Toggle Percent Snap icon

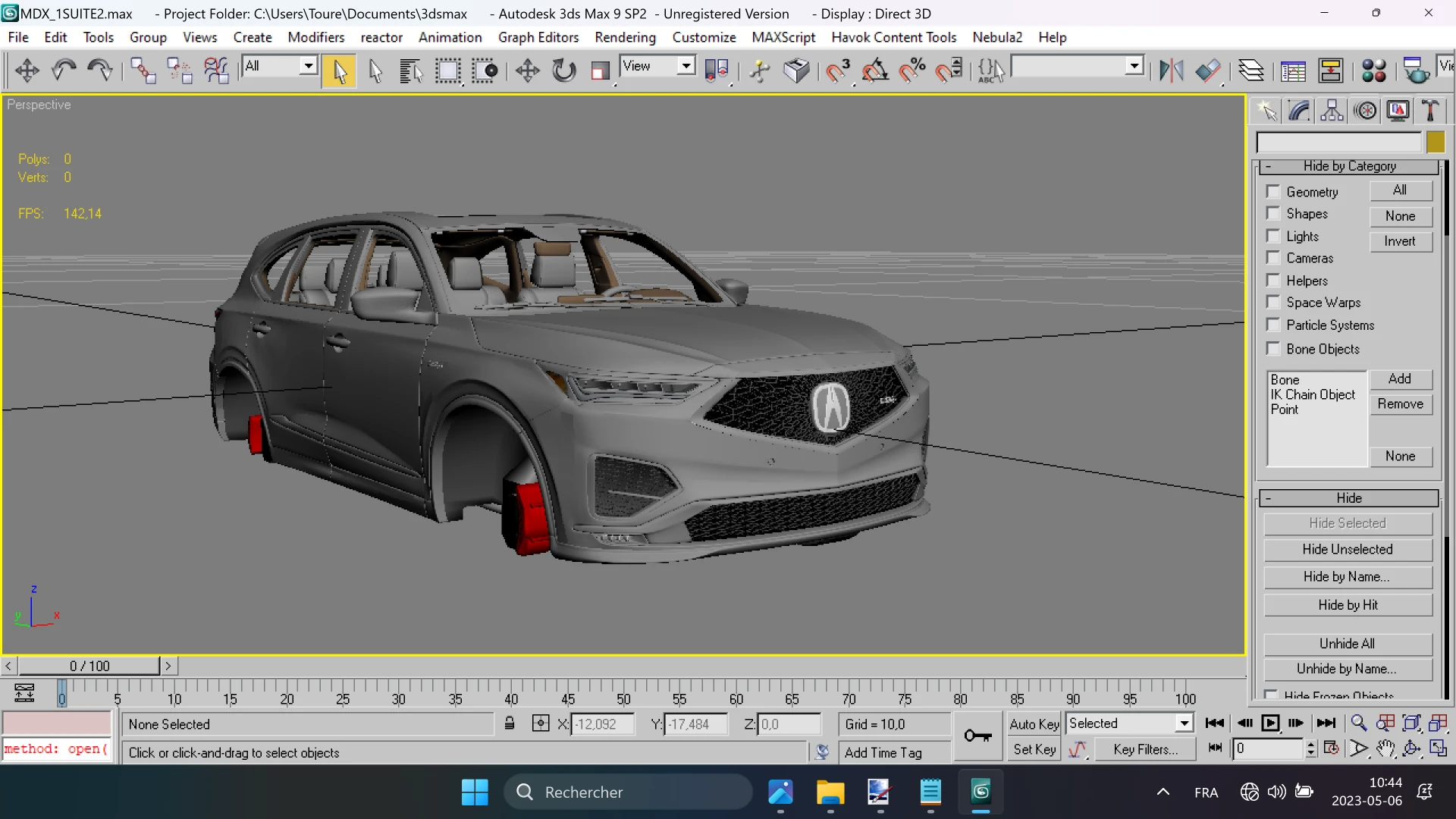tap(912, 71)
